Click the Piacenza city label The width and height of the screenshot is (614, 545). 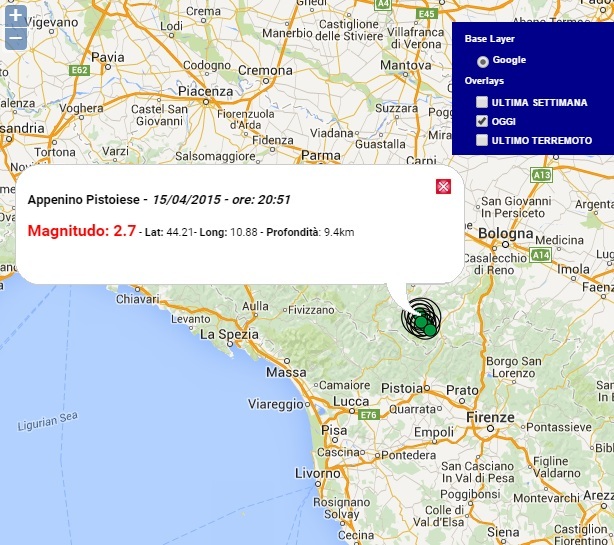click(x=206, y=92)
